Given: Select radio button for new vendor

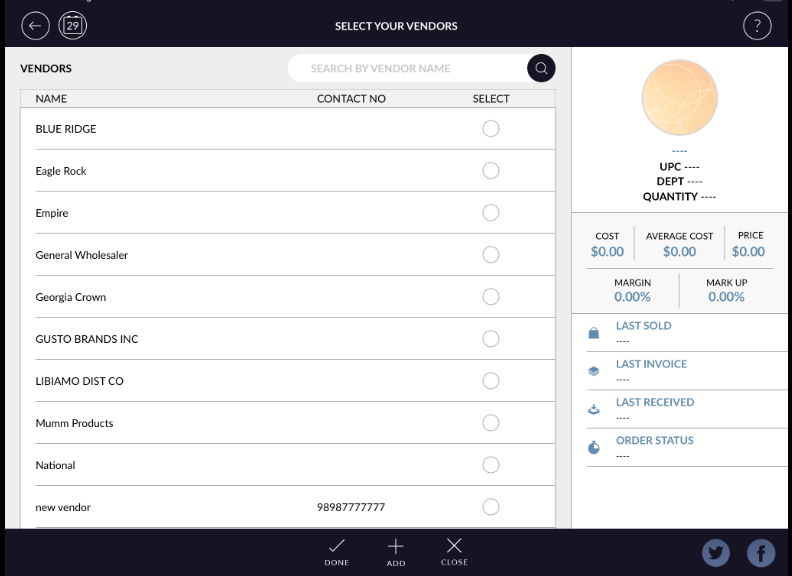Looking at the screenshot, I should (490, 507).
